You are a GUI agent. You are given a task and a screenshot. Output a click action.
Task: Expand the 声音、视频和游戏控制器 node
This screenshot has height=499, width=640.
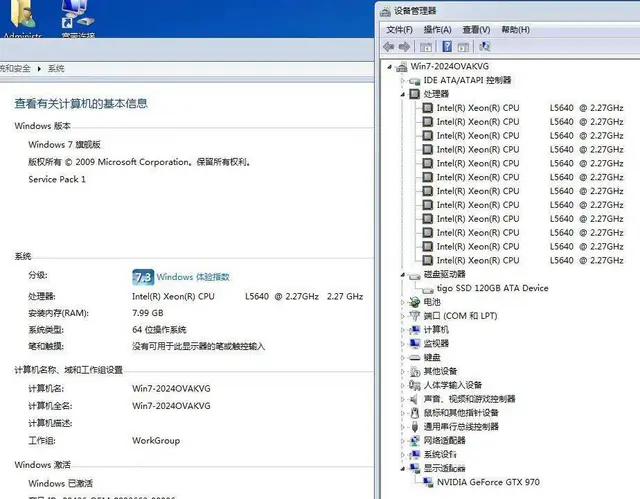(x=403, y=399)
